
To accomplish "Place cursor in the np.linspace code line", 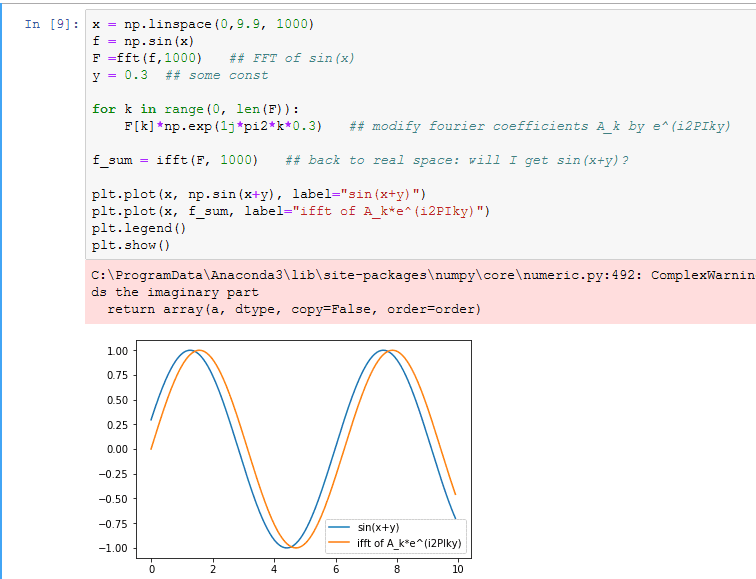I will [x=203, y=24].
